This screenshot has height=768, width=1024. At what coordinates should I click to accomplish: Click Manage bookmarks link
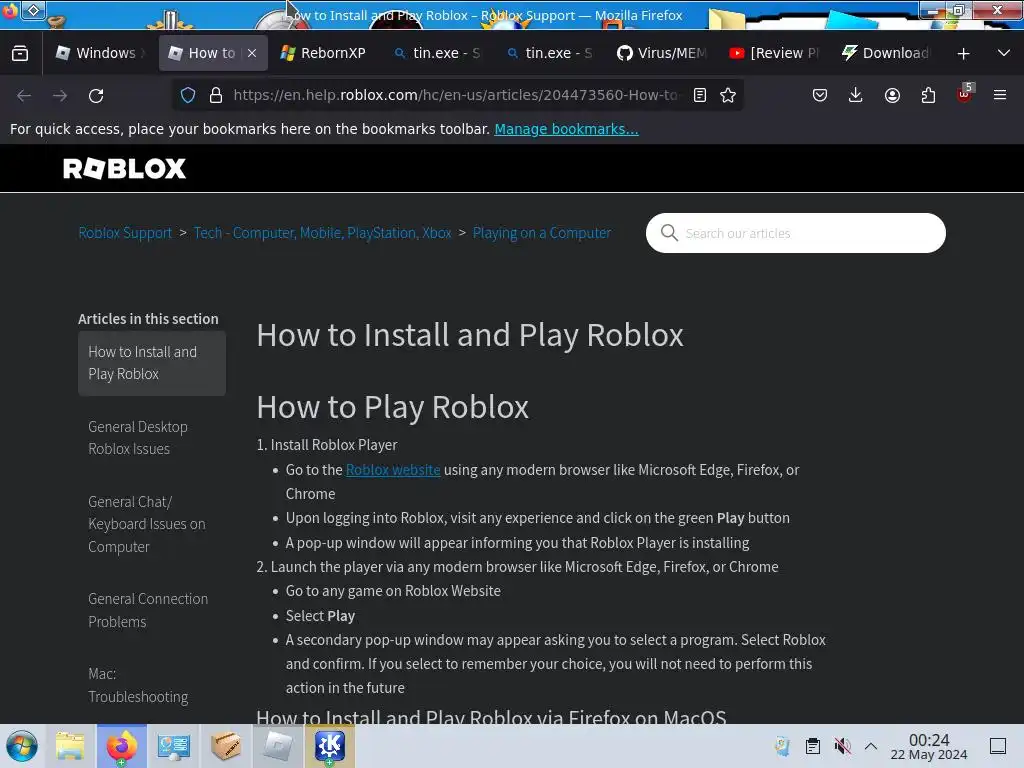point(566,129)
